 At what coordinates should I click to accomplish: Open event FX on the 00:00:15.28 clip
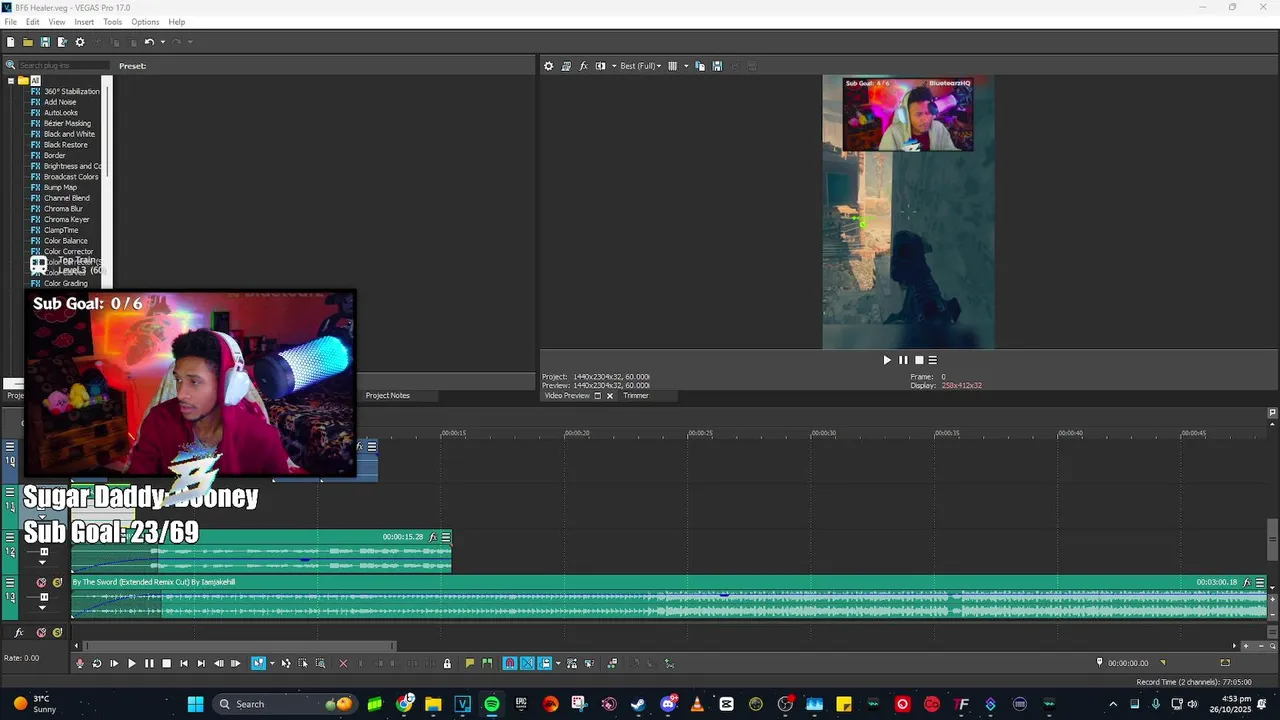(x=433, y=537)
